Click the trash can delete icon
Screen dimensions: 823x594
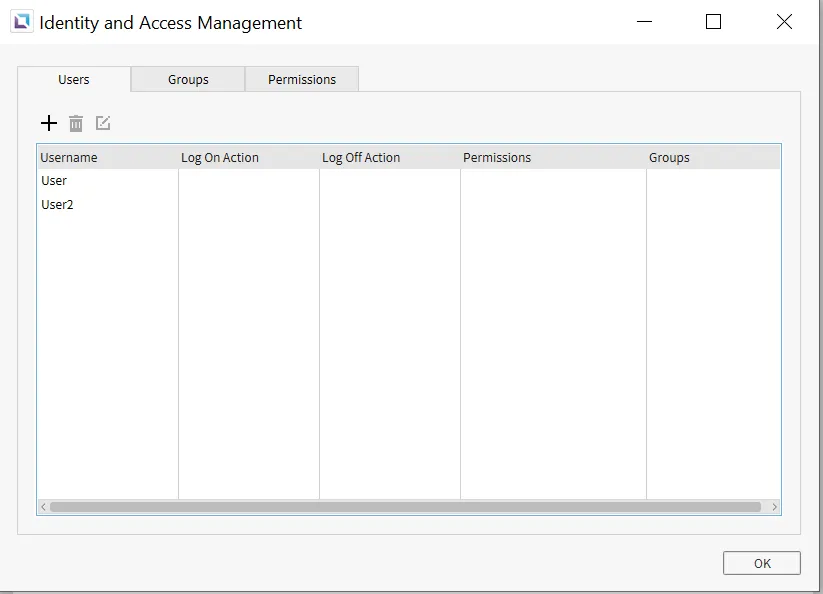point(76,123)
